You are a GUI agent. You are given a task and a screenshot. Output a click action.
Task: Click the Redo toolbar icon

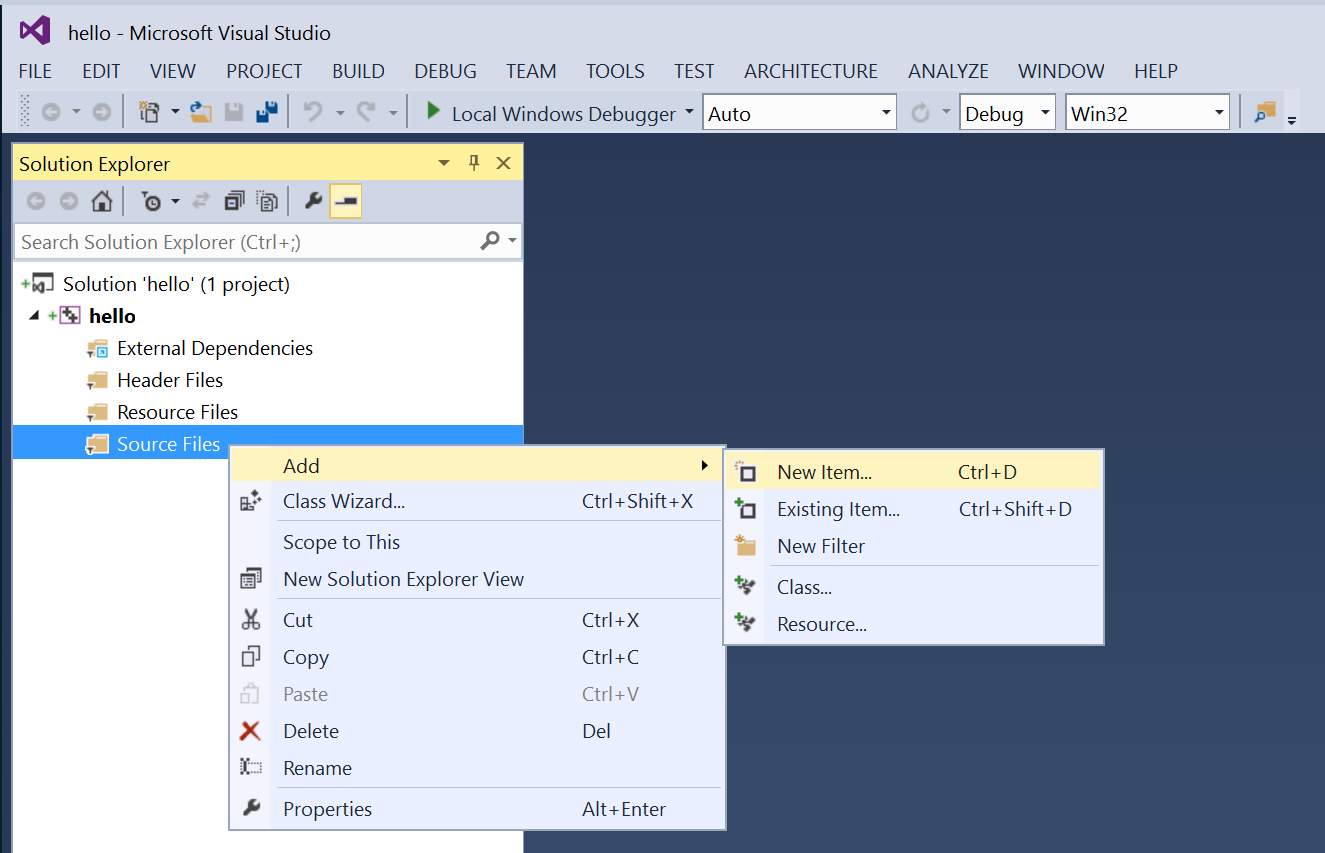[366, 113]
